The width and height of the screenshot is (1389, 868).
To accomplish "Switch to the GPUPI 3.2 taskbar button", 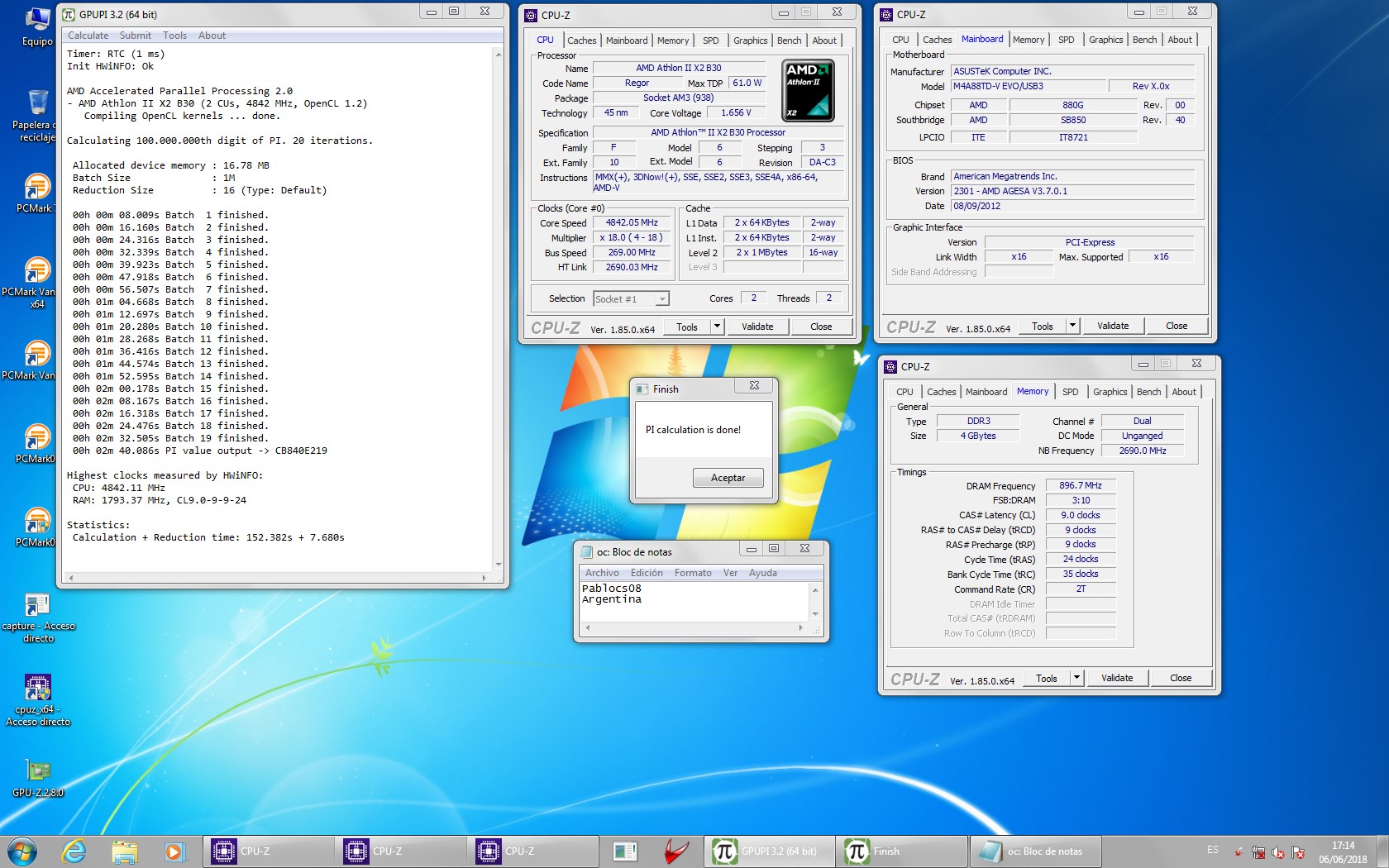I will coord(771,851).
